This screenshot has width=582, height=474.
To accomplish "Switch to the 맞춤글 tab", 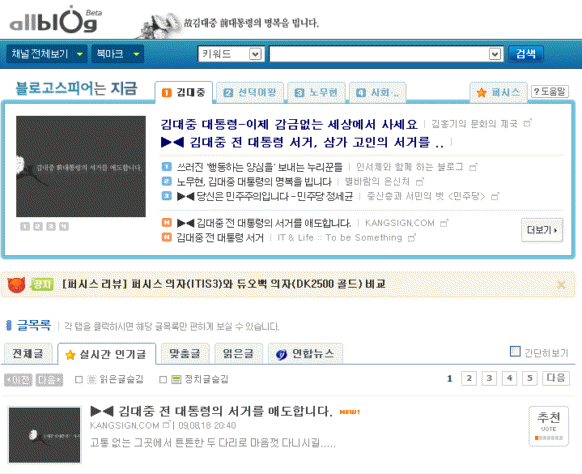I will [184, 354].
